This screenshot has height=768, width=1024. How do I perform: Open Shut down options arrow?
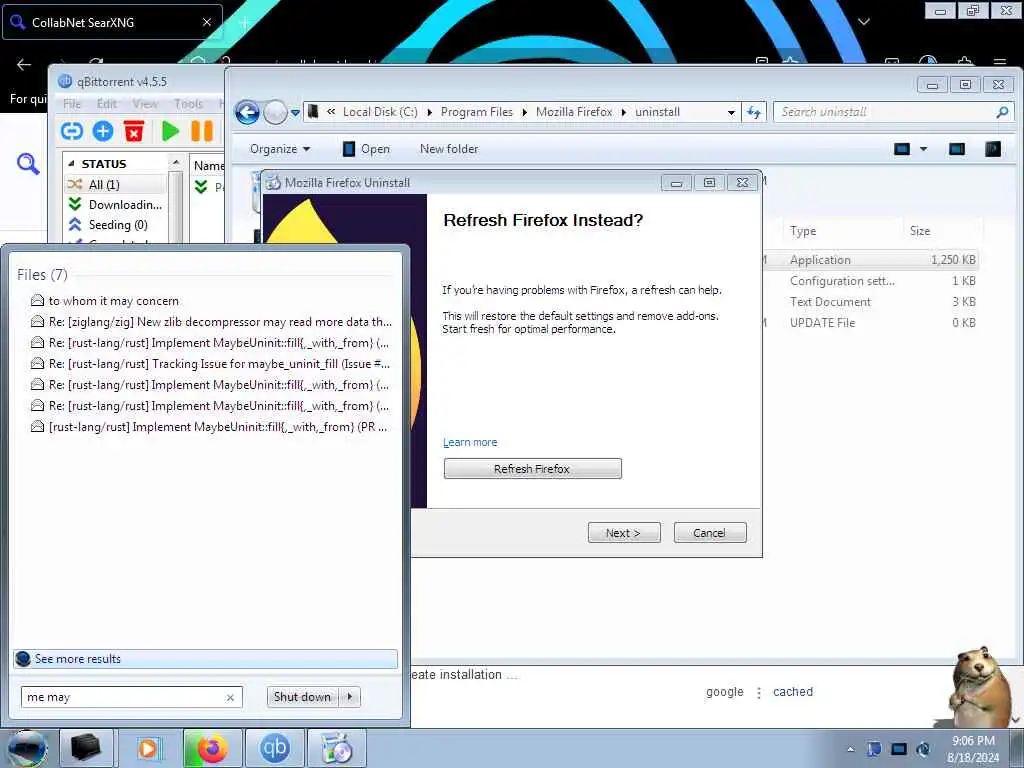[x=350, y=697]
